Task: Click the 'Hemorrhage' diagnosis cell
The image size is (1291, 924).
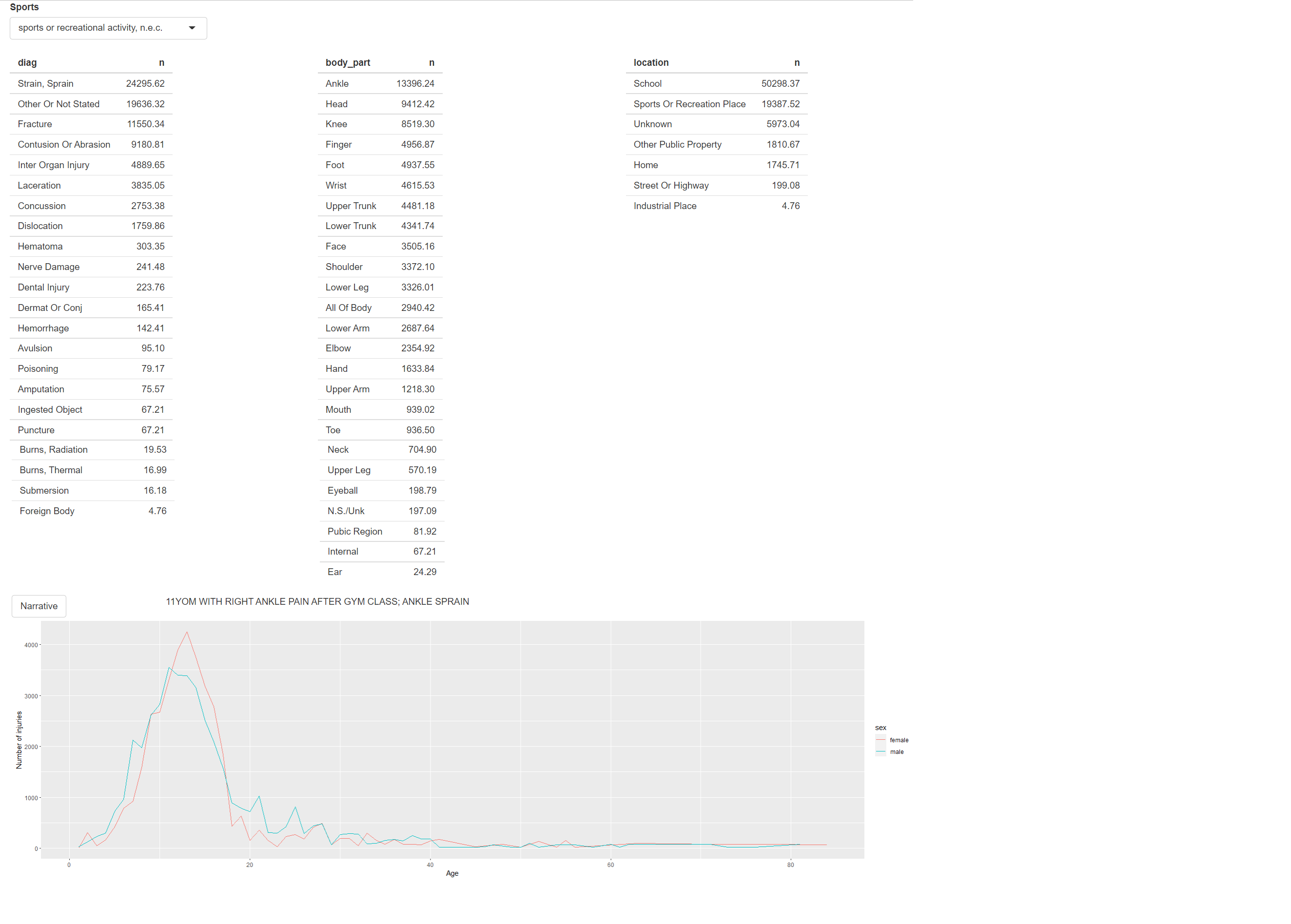Action: point(43,328)
